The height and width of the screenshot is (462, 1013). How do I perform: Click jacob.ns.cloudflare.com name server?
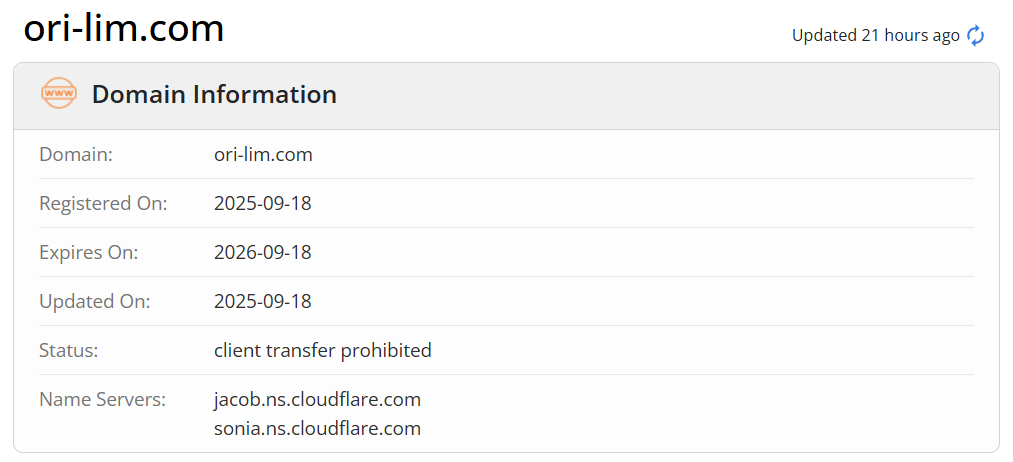317,400
